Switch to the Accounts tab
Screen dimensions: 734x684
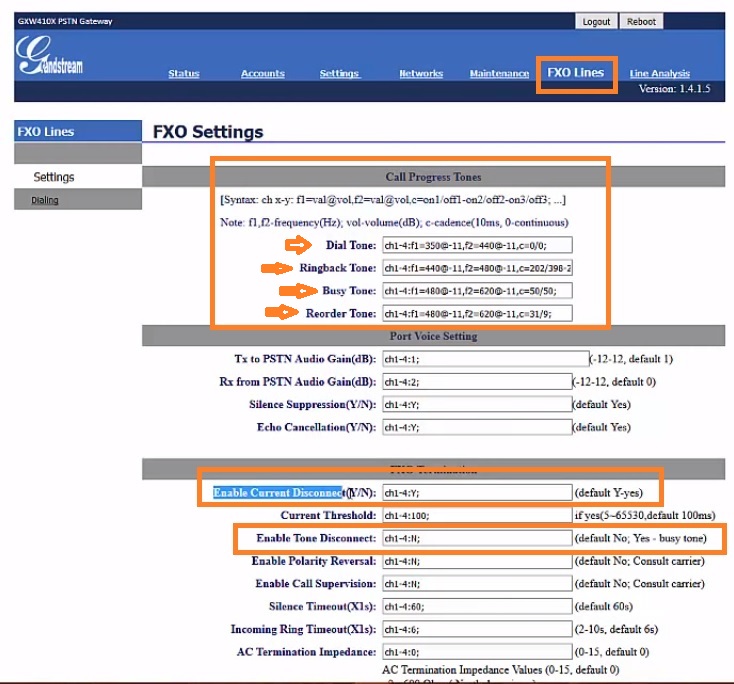pyautogui.click(x=263, y=74)
